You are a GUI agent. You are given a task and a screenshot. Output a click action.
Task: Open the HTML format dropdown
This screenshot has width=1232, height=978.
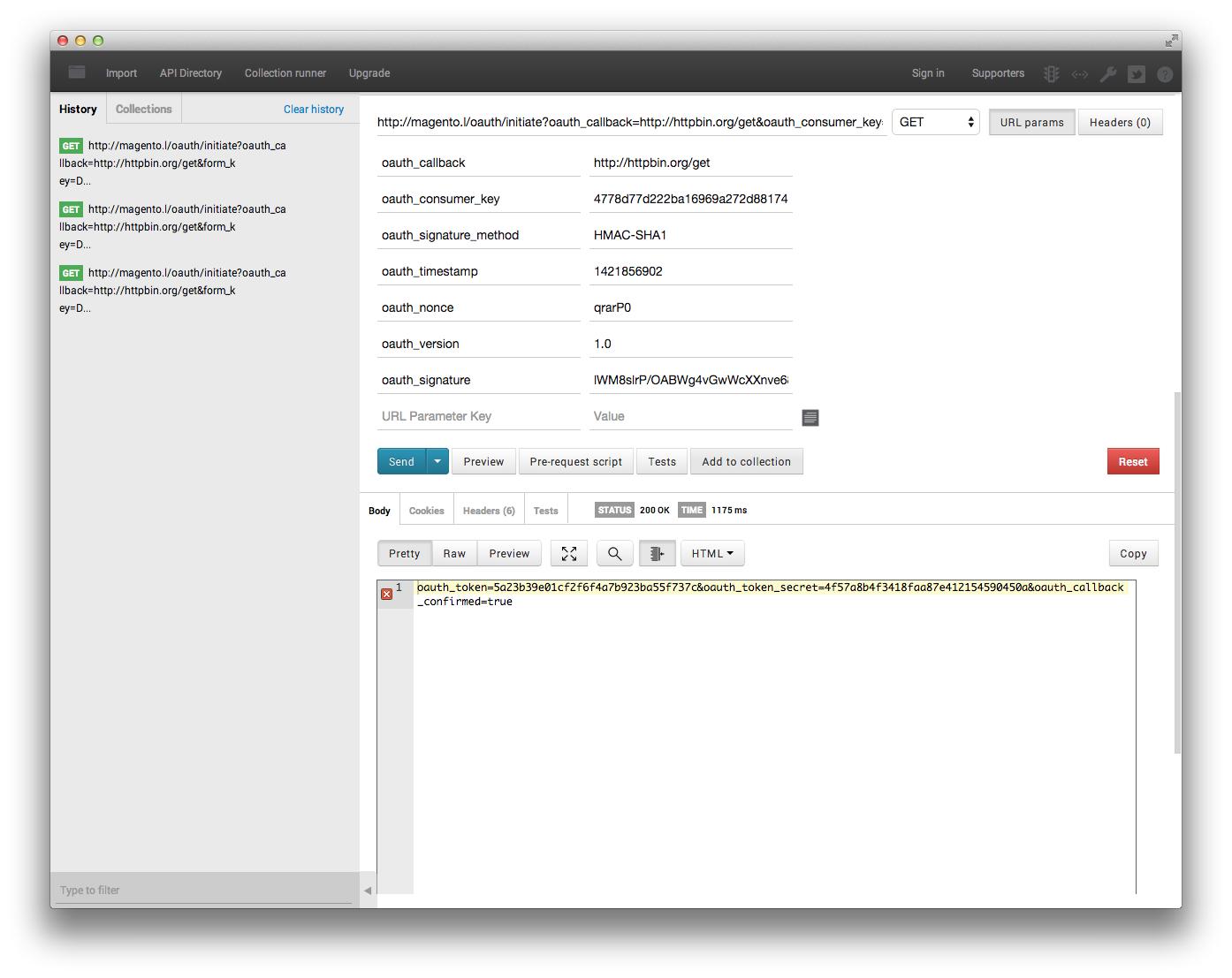[x=711, y=553]
